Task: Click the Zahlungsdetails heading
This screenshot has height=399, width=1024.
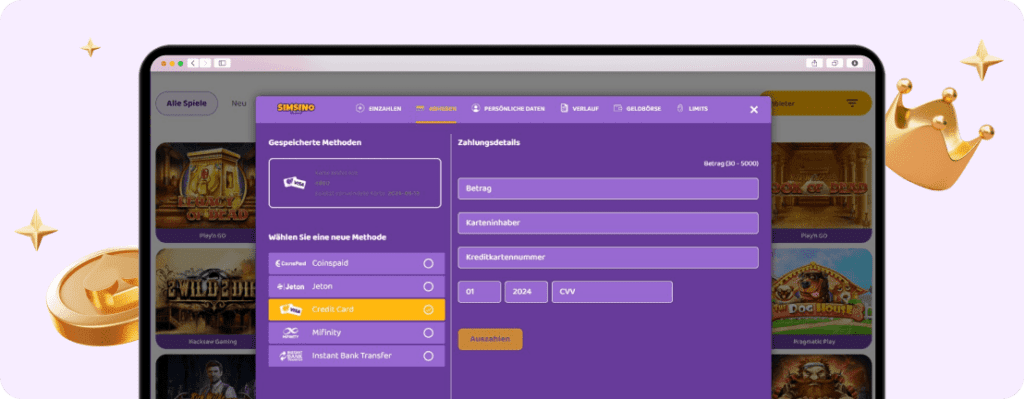Action: pos(489,142)
